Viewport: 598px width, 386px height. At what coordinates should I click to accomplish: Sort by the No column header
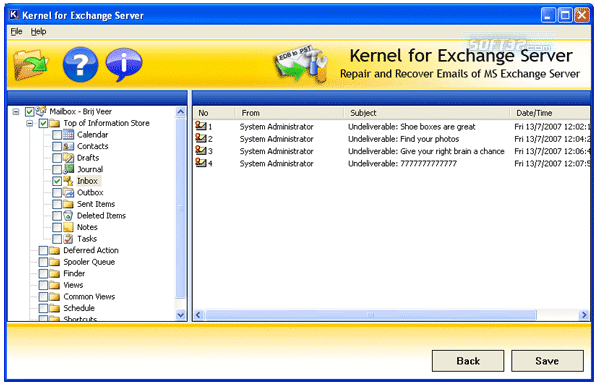coord(213,113)
